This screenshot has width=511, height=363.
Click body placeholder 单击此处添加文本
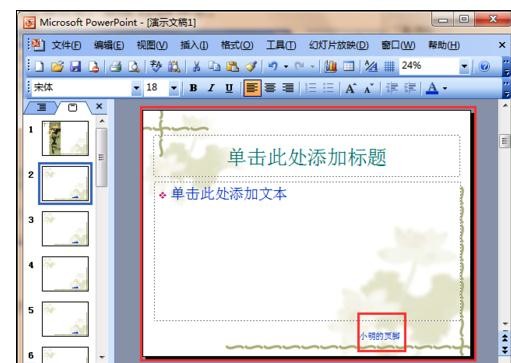(x=307, y=251)
